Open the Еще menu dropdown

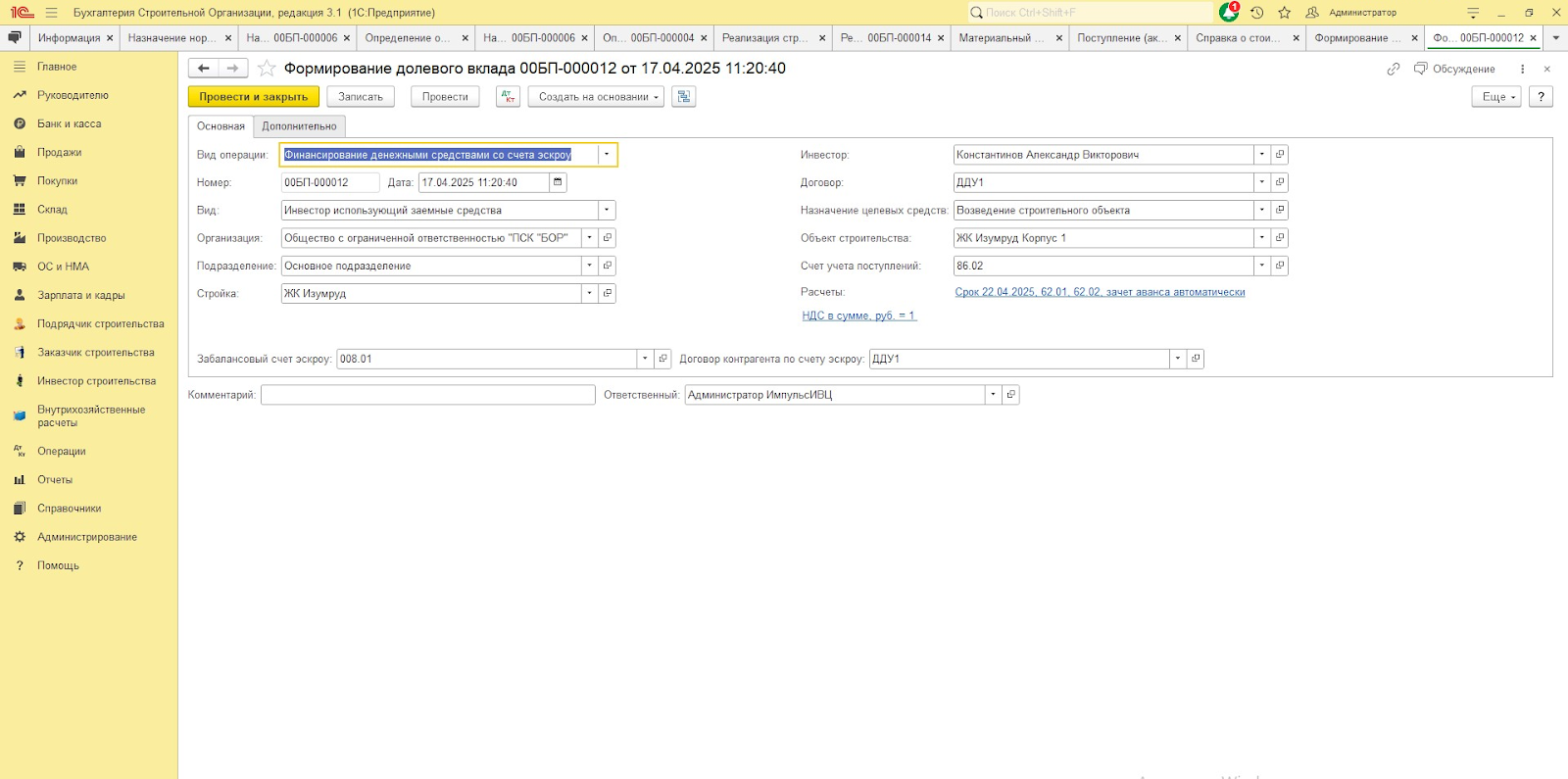tap(1495, 97)
